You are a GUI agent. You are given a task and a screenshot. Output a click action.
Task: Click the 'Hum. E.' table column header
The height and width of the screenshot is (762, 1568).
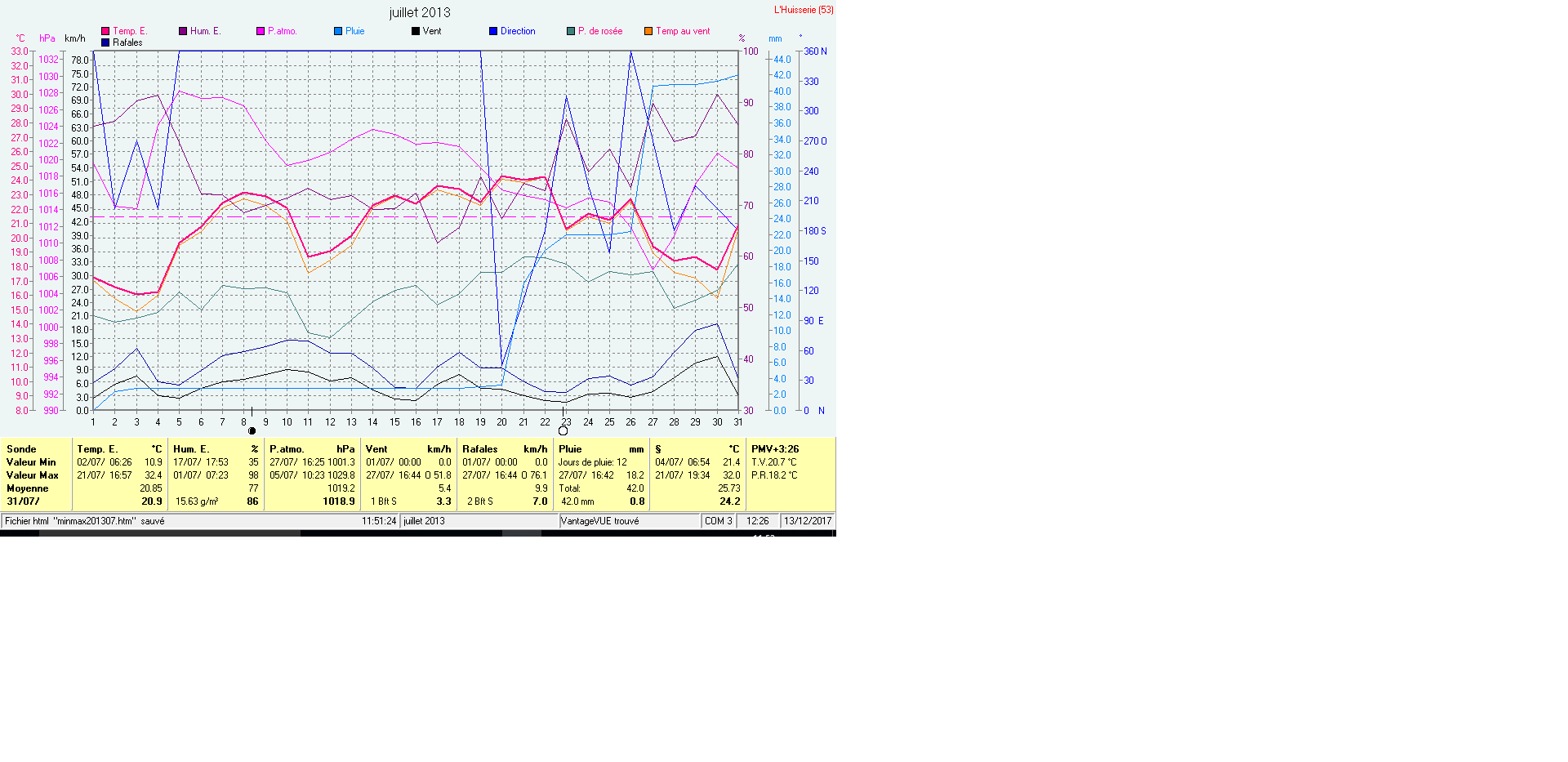(x=191, y=449)
